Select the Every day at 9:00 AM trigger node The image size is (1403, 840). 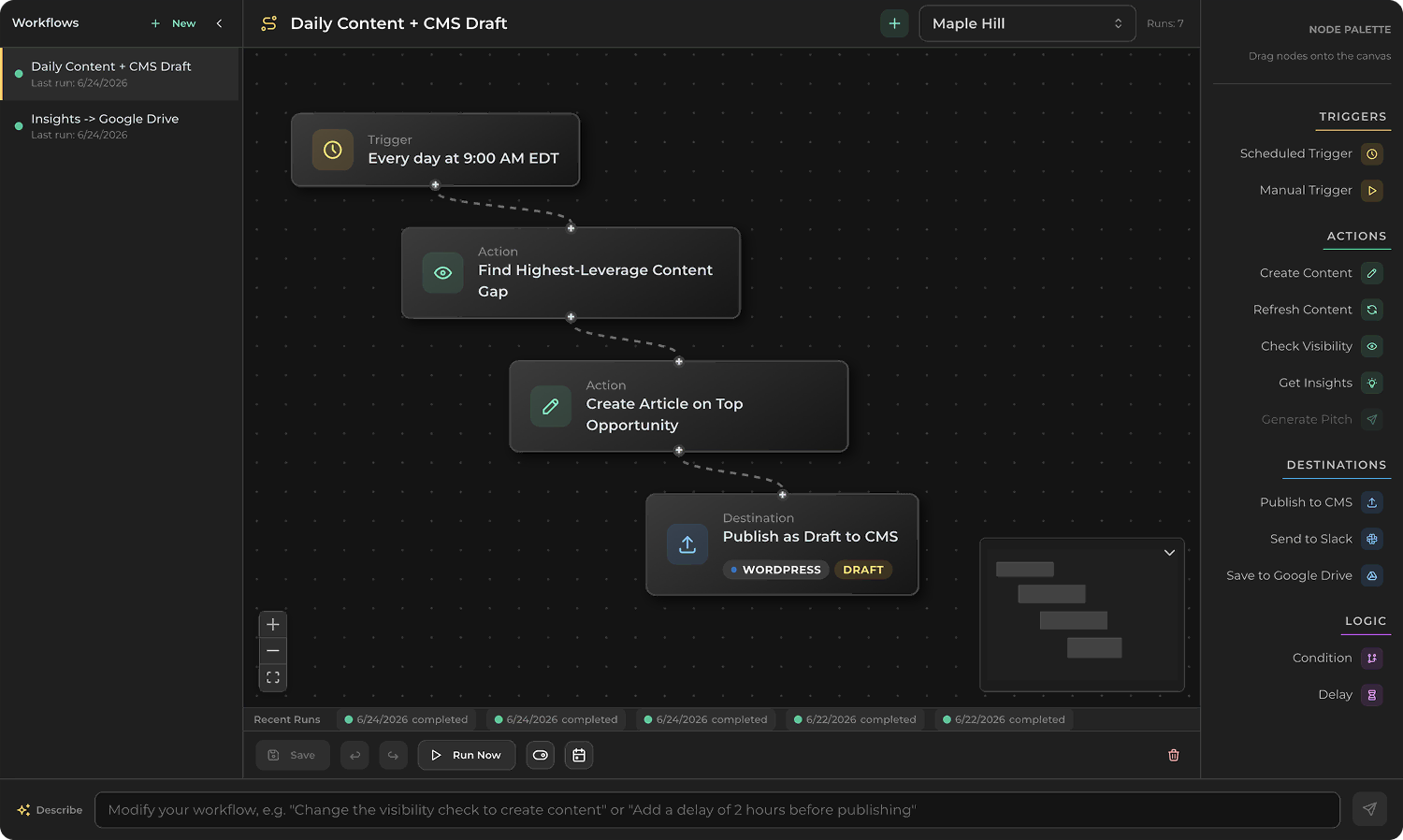436,150
